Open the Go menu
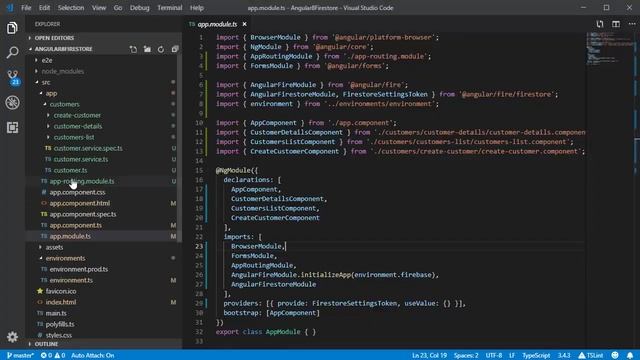 (118, 8)
